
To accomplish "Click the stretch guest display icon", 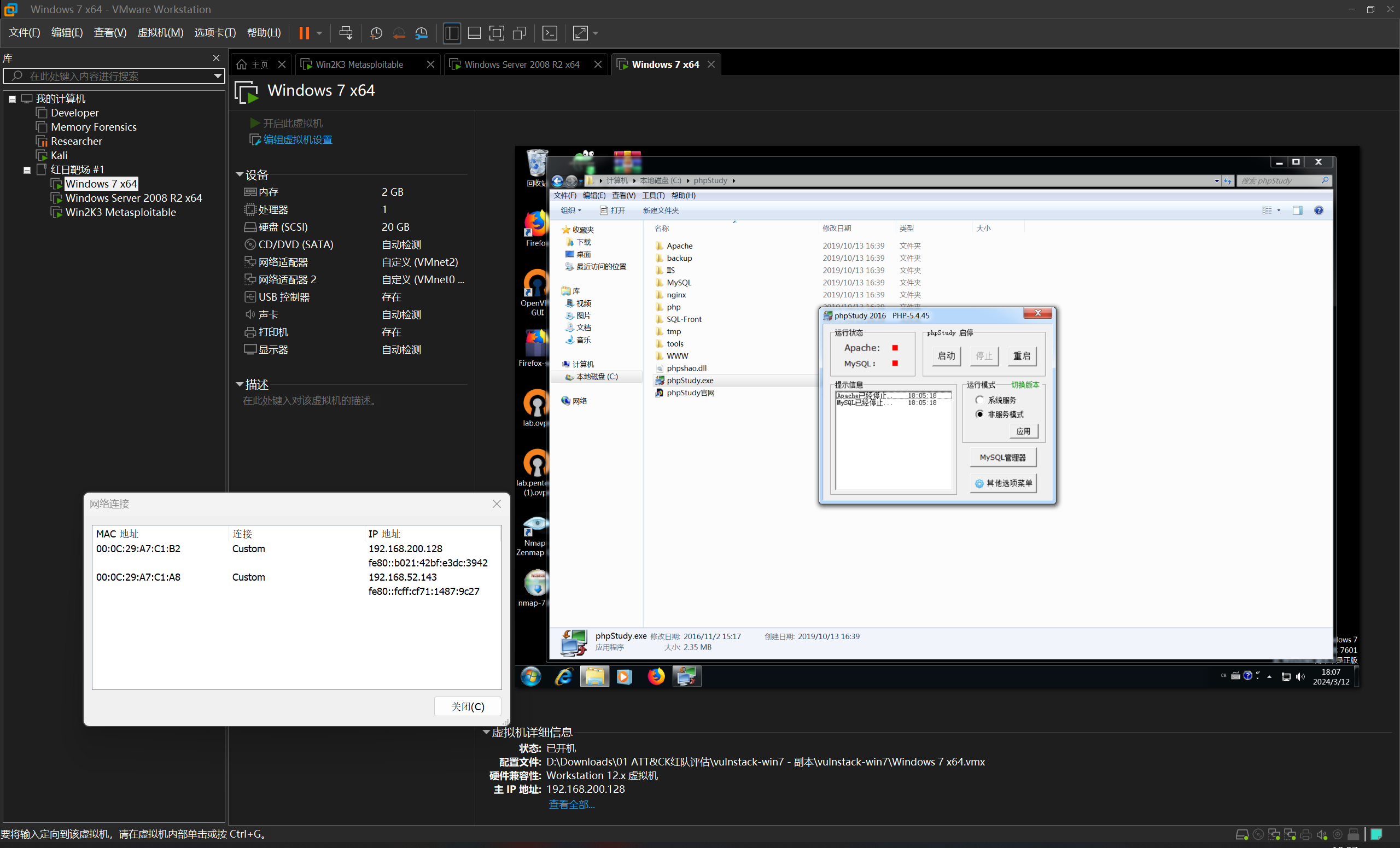I will pos(580,33).
